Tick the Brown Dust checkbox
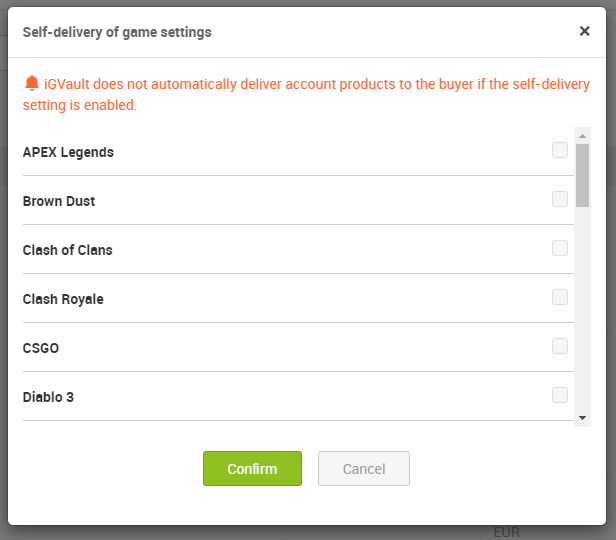 pyautogui.click(x=560, y=200)
